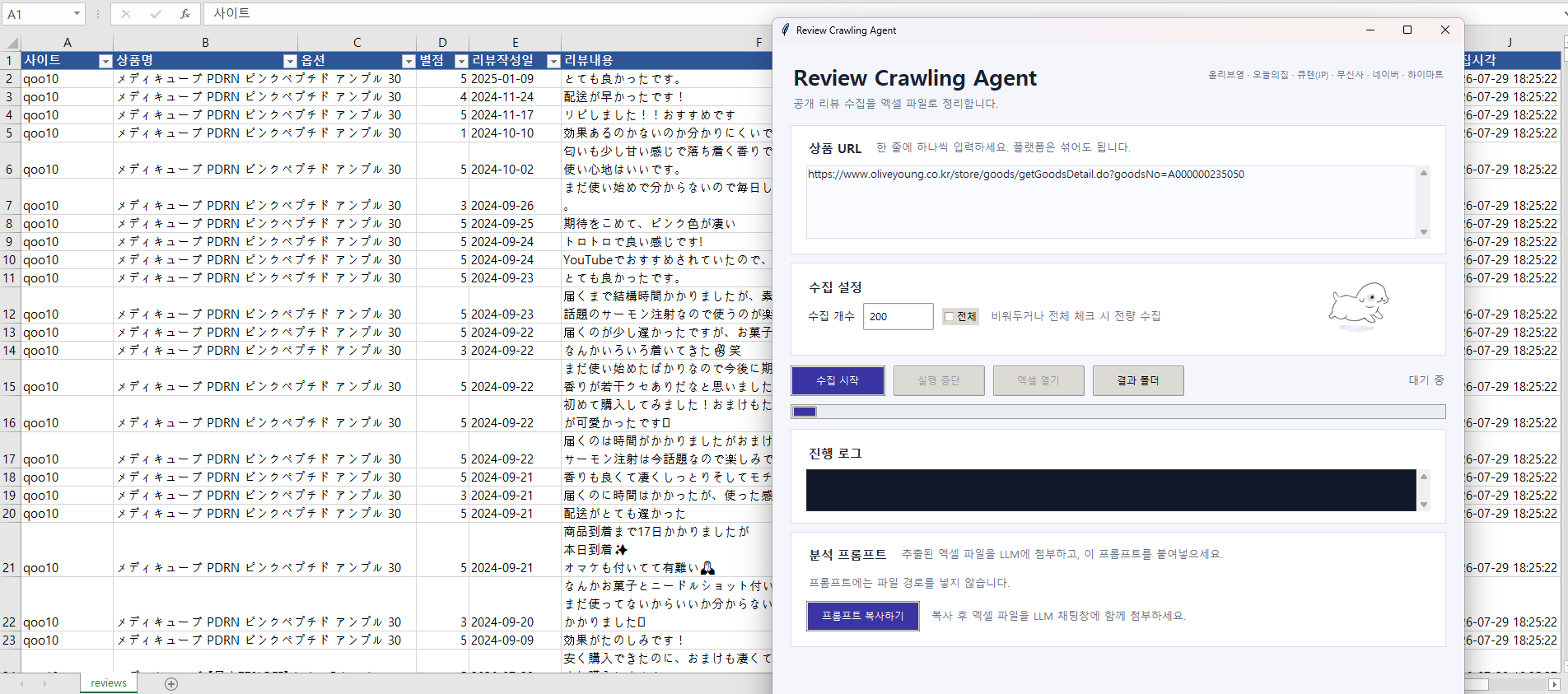Select the row 1 header in Excel

point(10,61)
